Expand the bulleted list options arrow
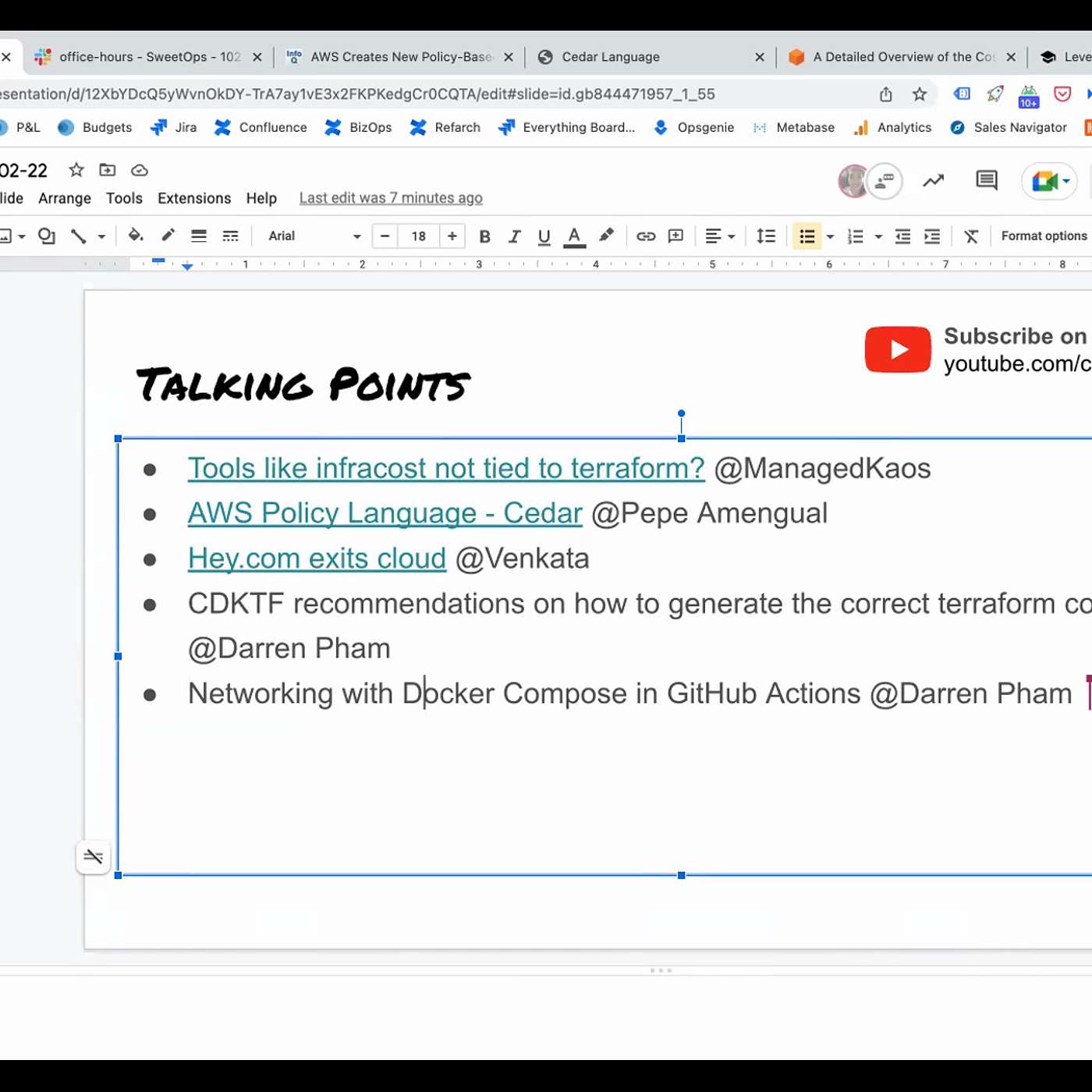 831,236
